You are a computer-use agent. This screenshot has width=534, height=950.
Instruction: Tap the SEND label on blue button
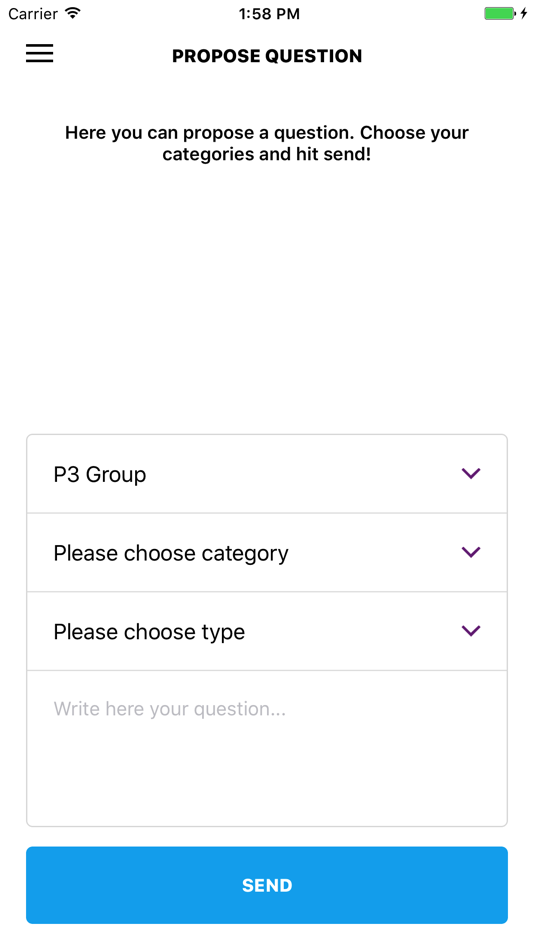267,885
